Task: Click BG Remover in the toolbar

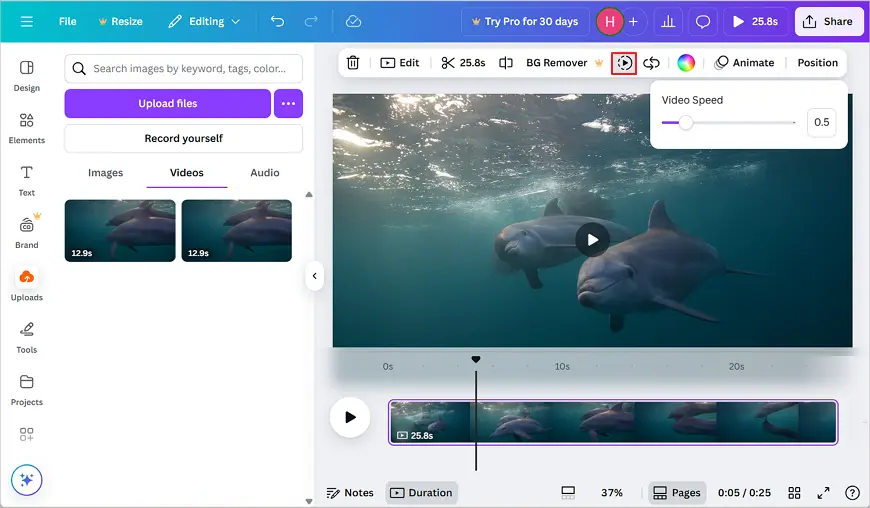Action: point(564,63)
